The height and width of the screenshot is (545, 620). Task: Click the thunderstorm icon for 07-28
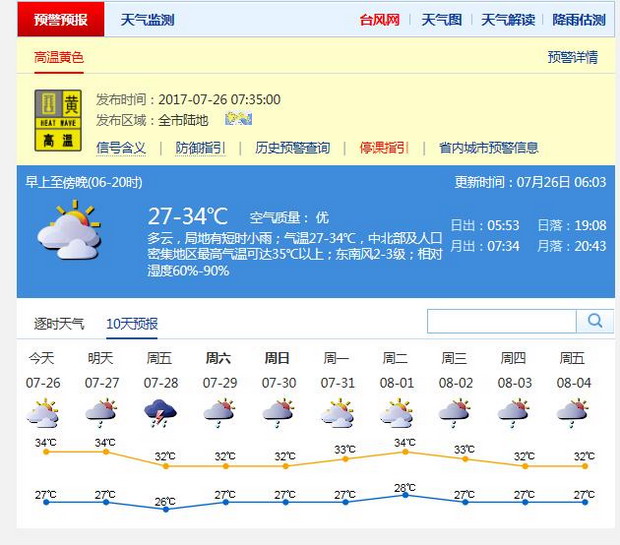(160, 412)
